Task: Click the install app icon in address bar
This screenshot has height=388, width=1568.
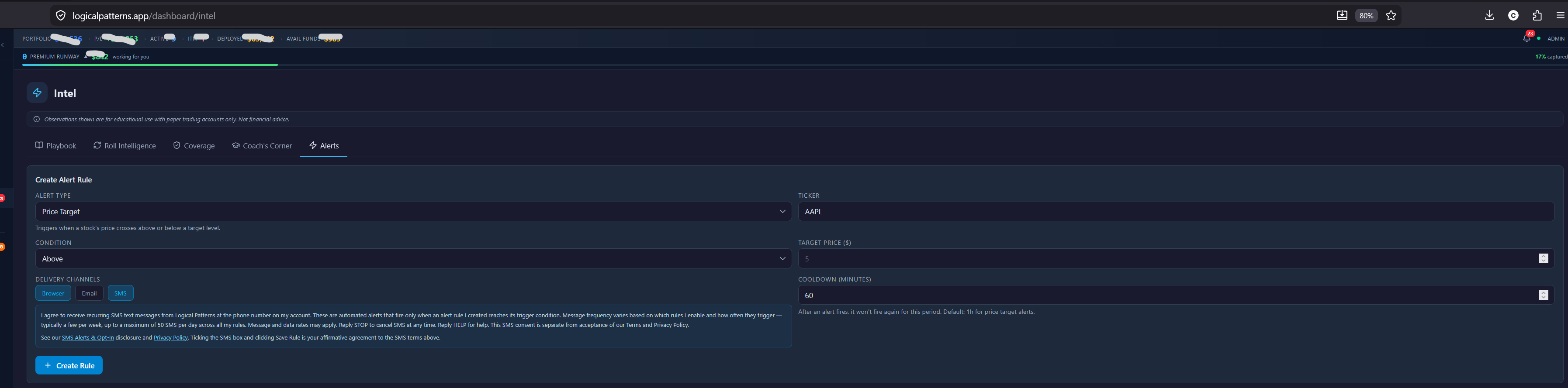Action: [1342, 16]
